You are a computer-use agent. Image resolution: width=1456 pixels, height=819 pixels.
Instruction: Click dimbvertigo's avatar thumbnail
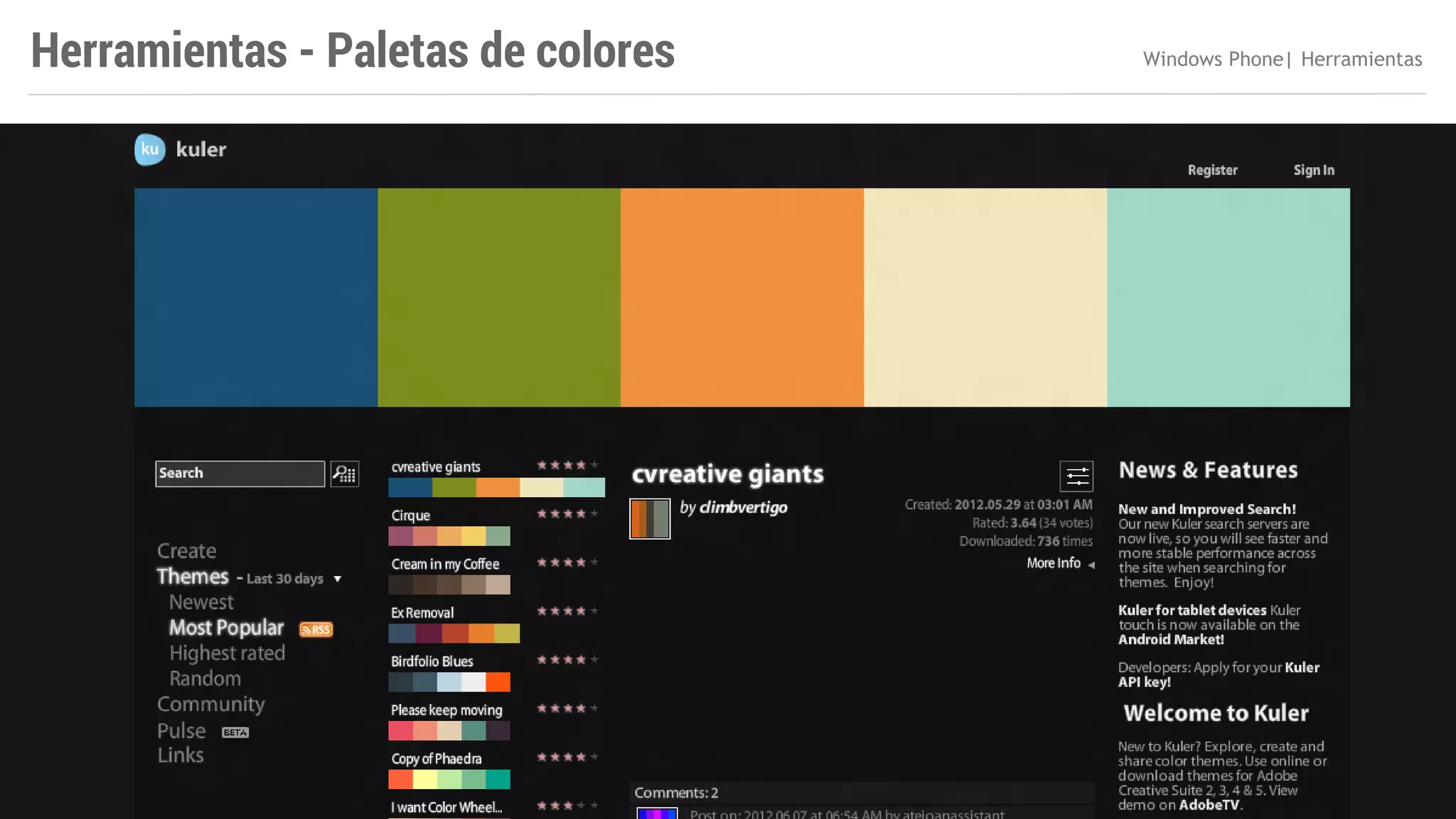650,518
